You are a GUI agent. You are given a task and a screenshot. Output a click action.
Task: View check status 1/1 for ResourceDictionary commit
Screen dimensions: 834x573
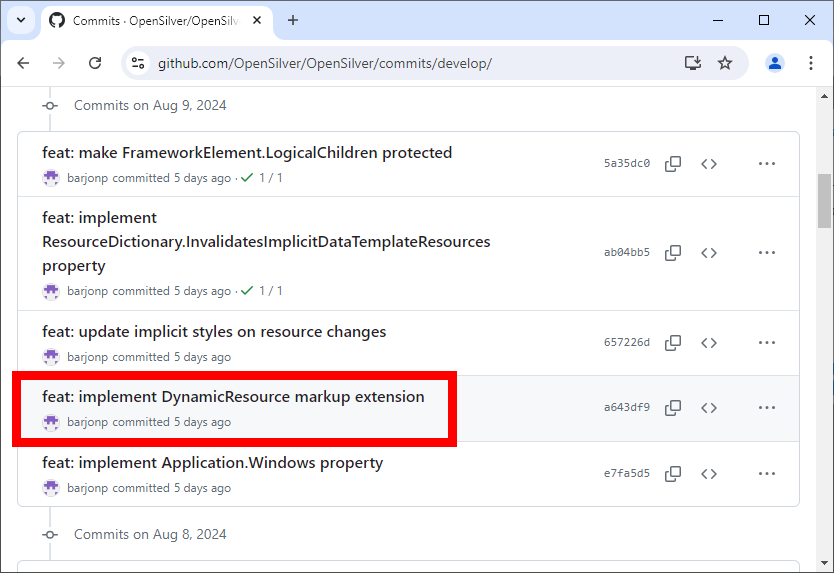click(x=262, y=291)
